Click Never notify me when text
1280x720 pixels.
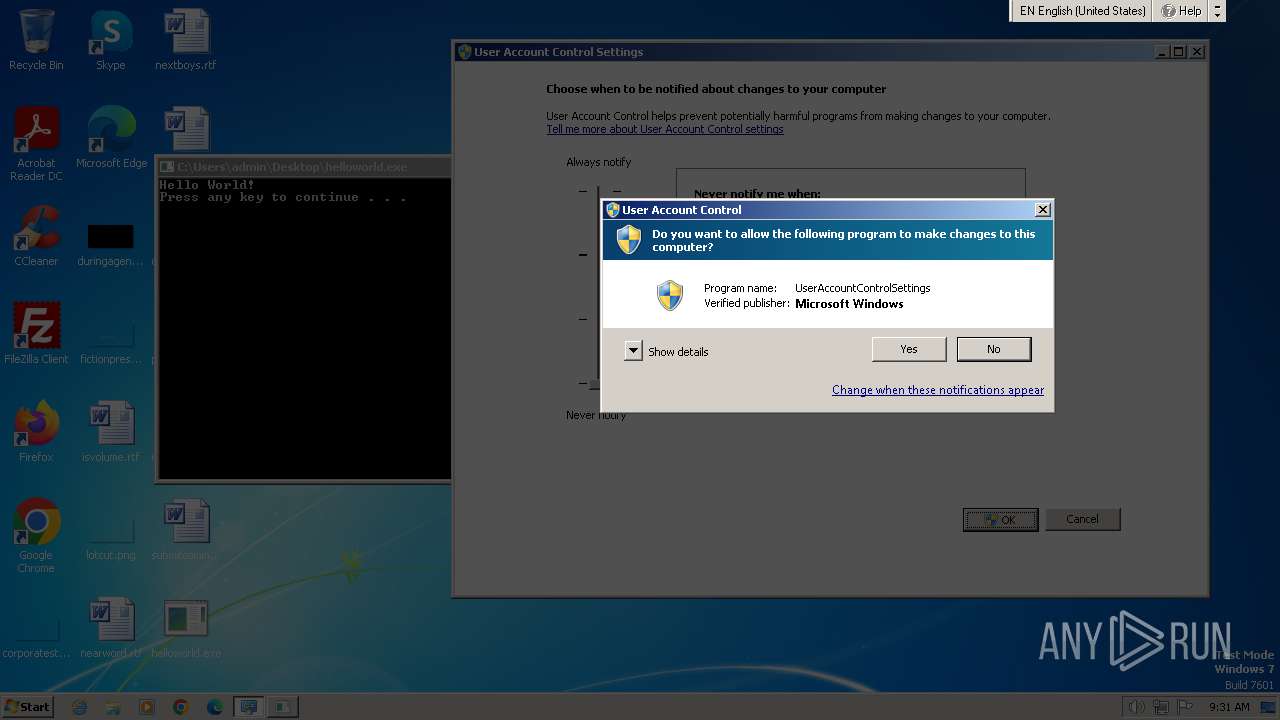coord(757,194)
